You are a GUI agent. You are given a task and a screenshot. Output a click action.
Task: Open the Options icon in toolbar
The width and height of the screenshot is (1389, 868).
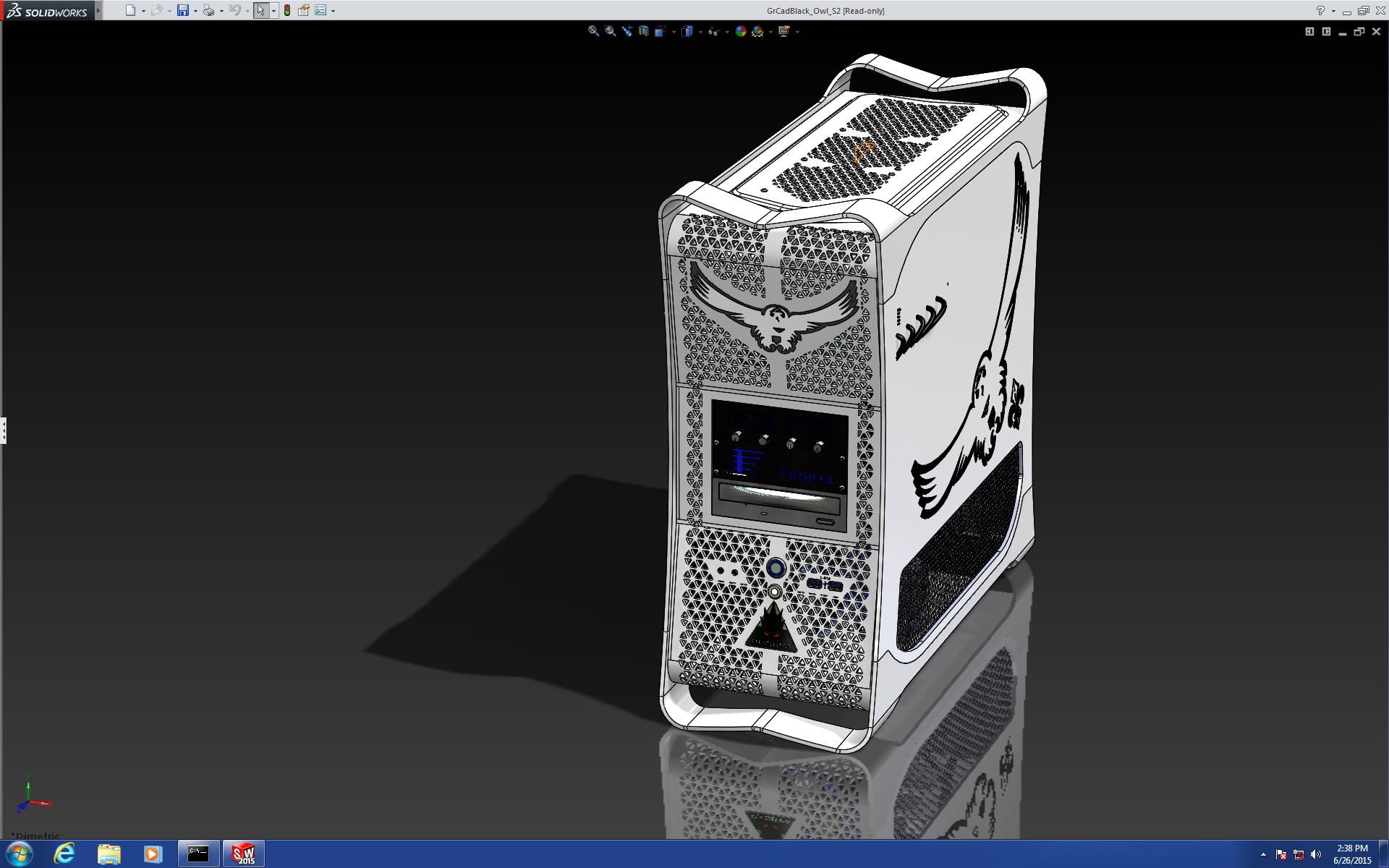pos(320,10)
